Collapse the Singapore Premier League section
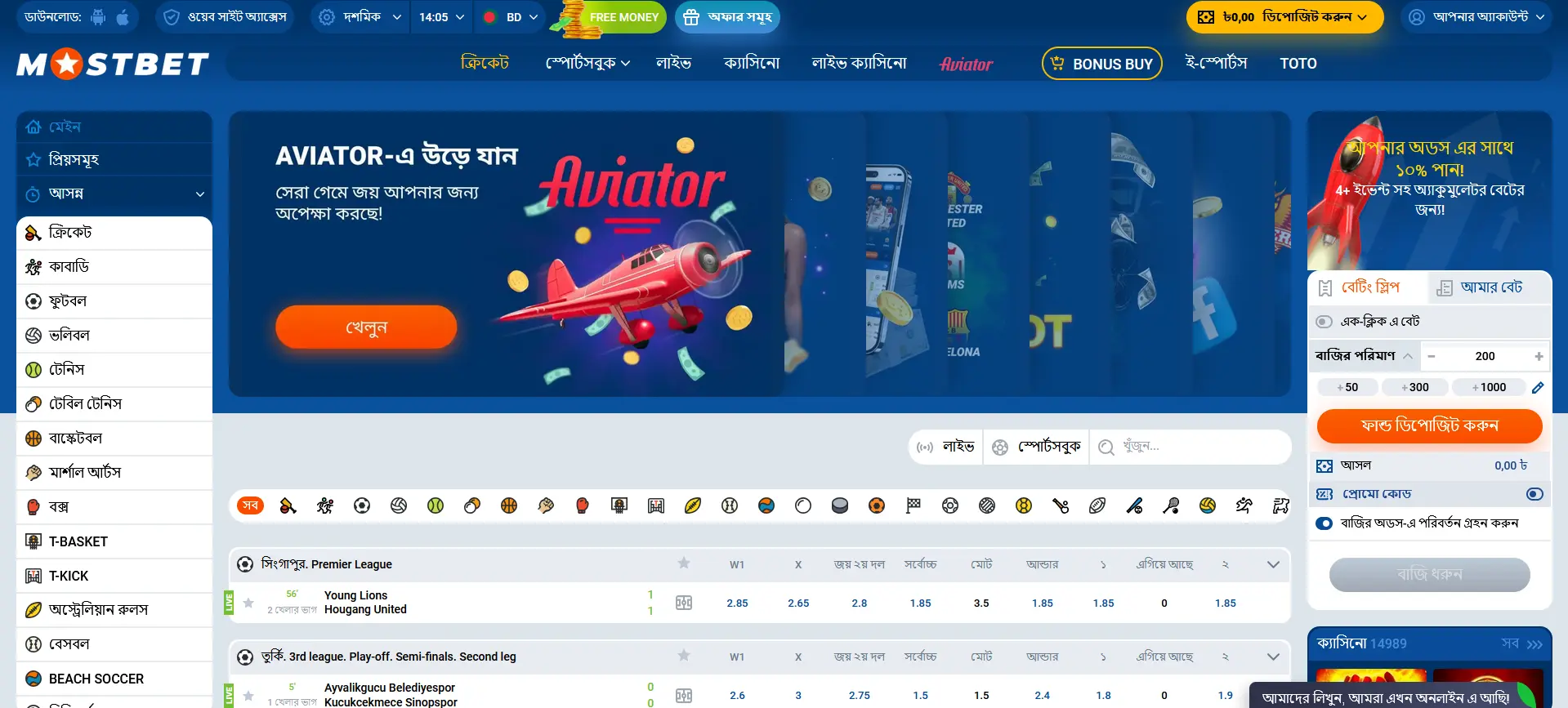Viewport: 1568px width, 708px height. 1273,564
